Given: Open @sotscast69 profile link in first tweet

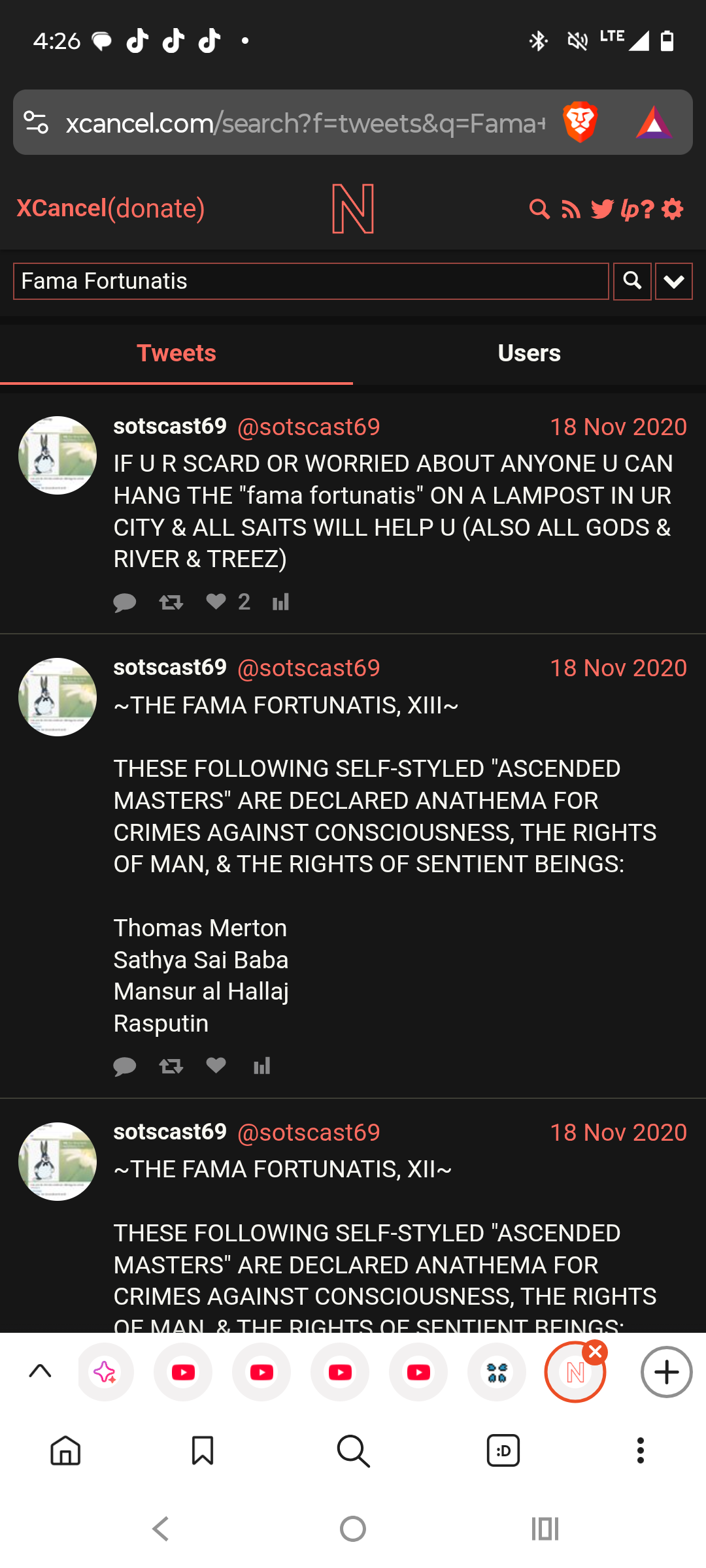Looking at the screenshot, I should point(309,427).
